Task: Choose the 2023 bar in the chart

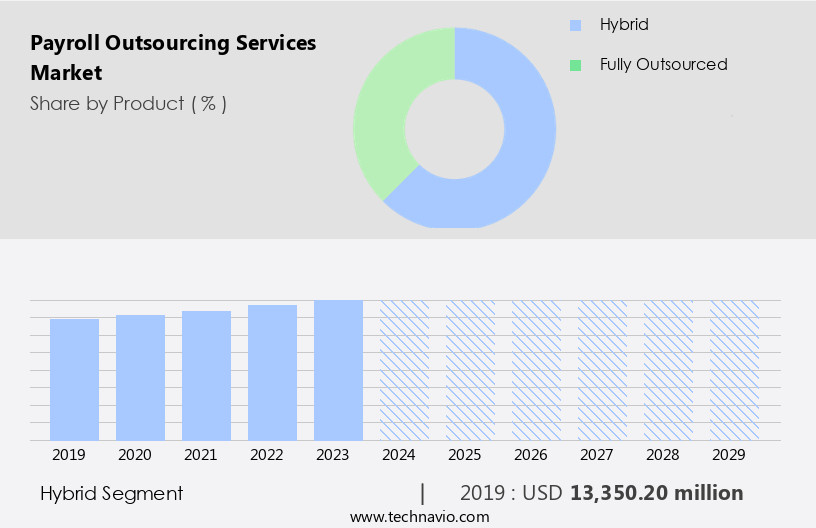Action: coord(338,370)
